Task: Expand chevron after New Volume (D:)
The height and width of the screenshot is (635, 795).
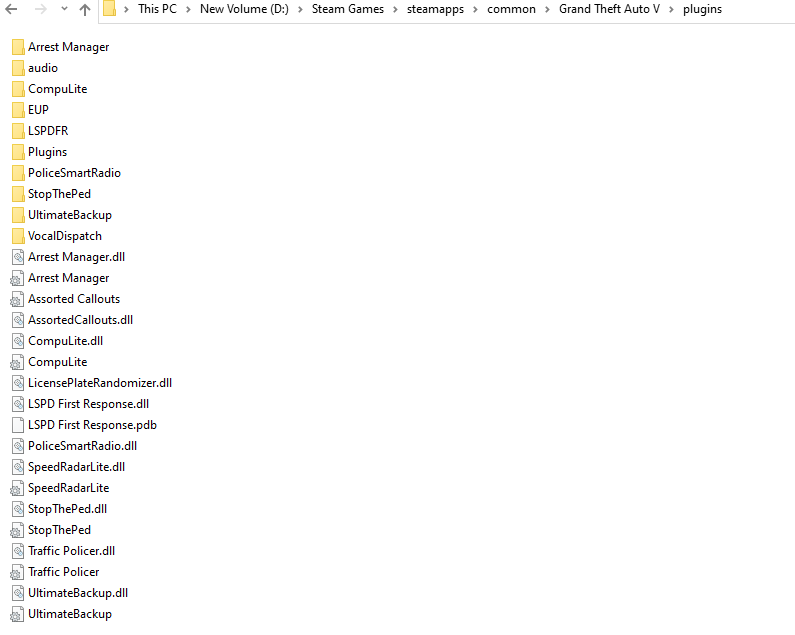Action: click(x=300, y=9)
